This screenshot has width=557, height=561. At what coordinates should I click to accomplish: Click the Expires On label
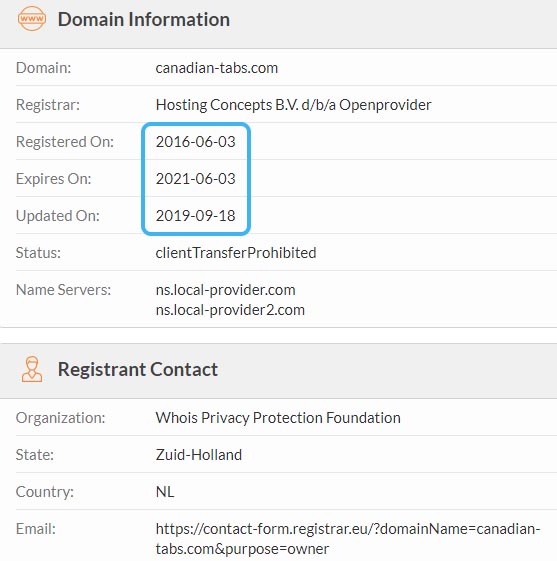click(x=54, y=179)
